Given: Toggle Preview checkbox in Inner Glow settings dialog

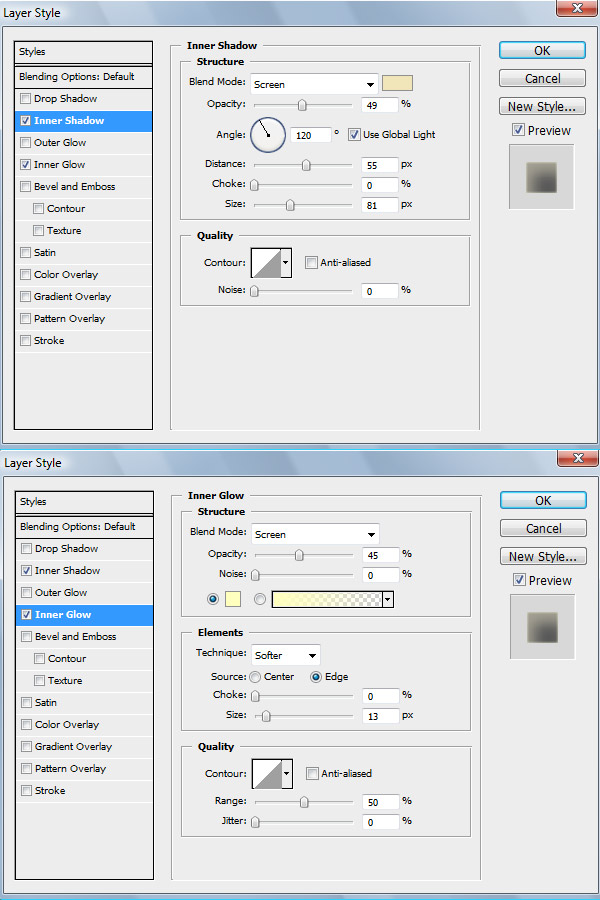Looking at the screenshot, I should (x=520, y=580).
